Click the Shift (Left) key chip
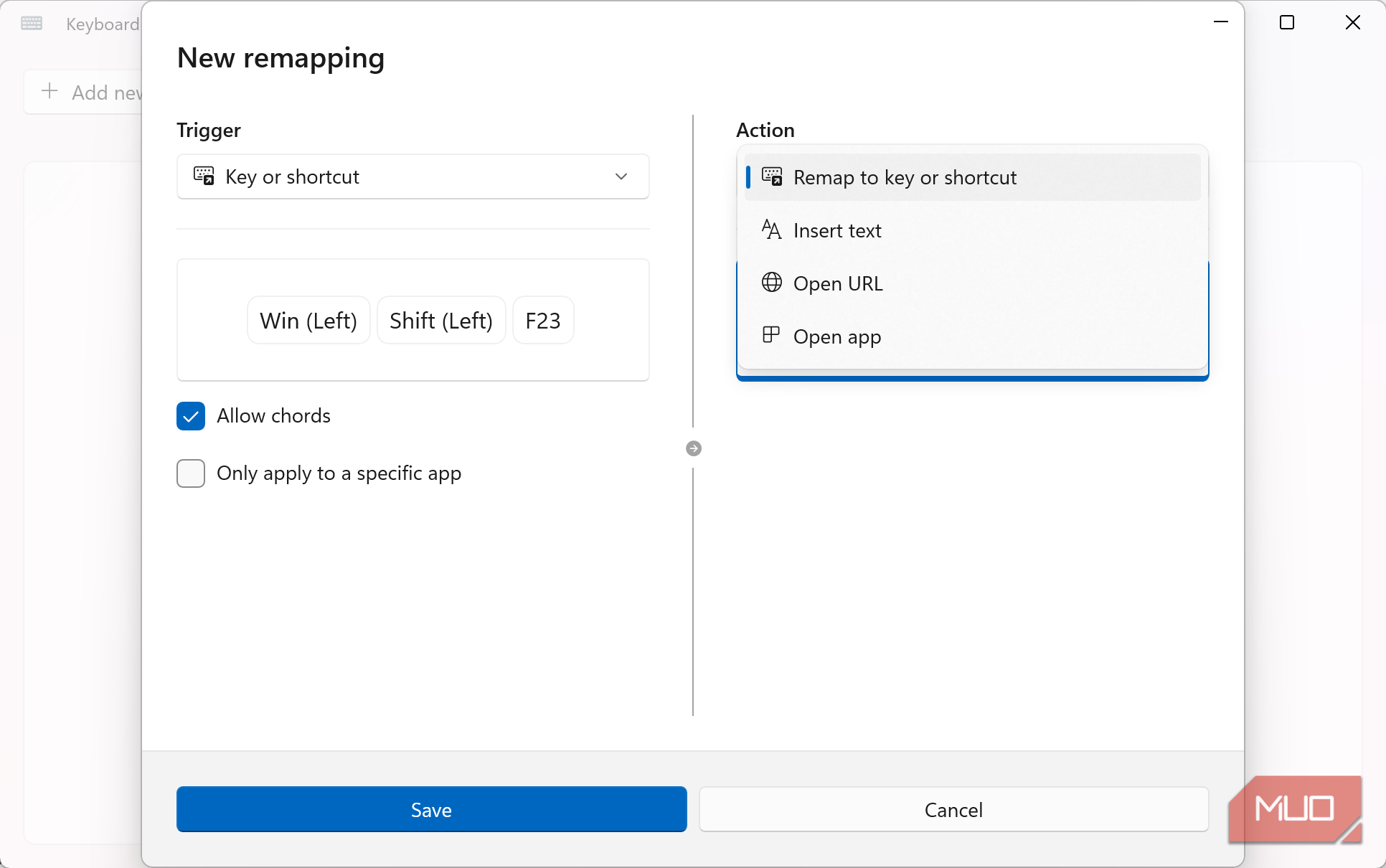The image size is (1386, 868). 441,320
